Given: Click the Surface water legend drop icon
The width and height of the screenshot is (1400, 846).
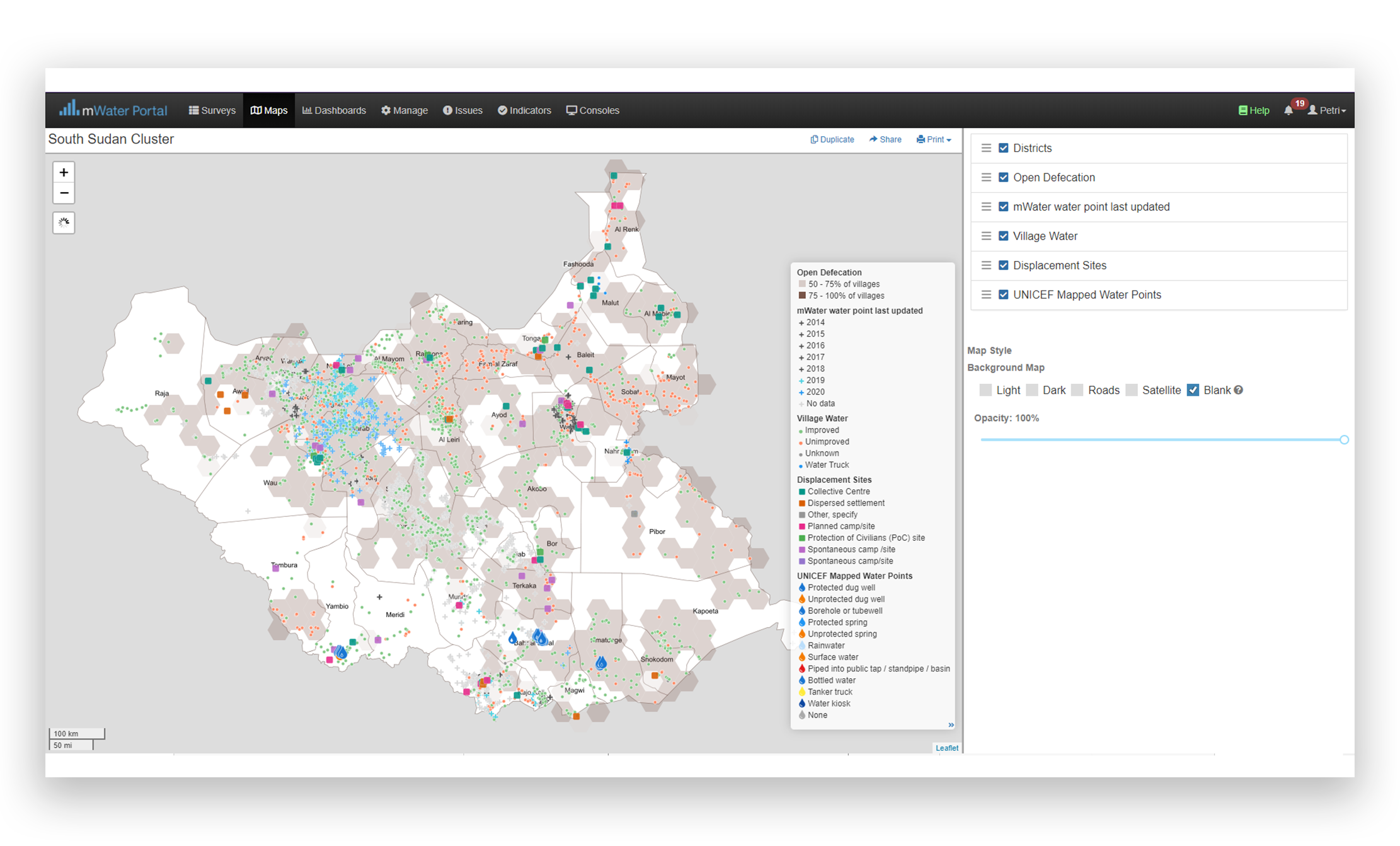Looking at the screenshot, I should (802, 657).
